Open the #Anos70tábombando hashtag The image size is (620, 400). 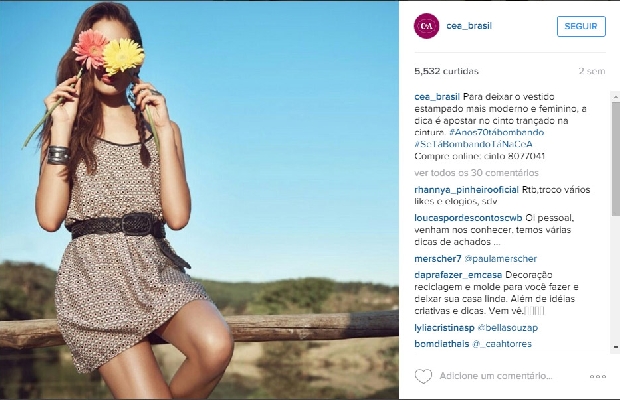(496, 132)
